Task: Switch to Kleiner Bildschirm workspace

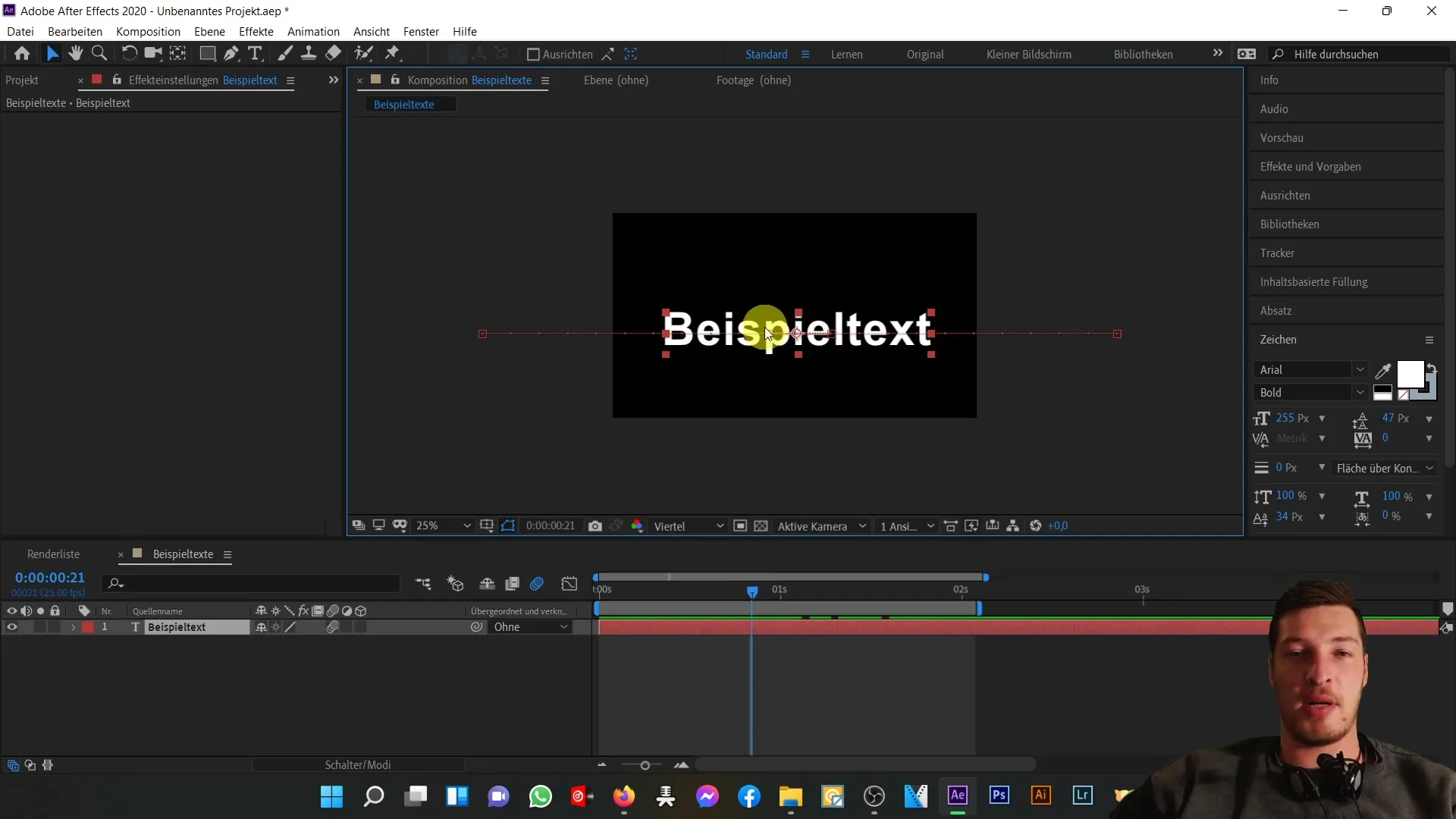Action: click(x=1029, y=55)
